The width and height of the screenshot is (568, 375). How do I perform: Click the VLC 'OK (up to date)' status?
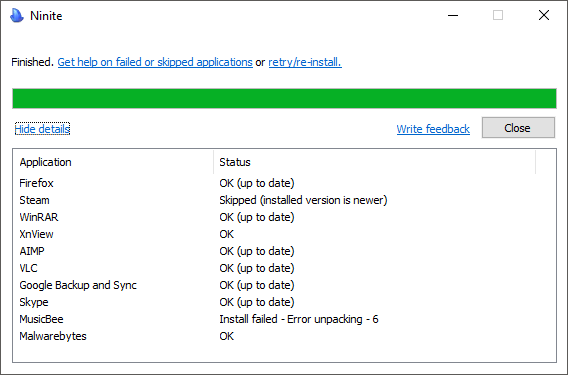point(257,268)
